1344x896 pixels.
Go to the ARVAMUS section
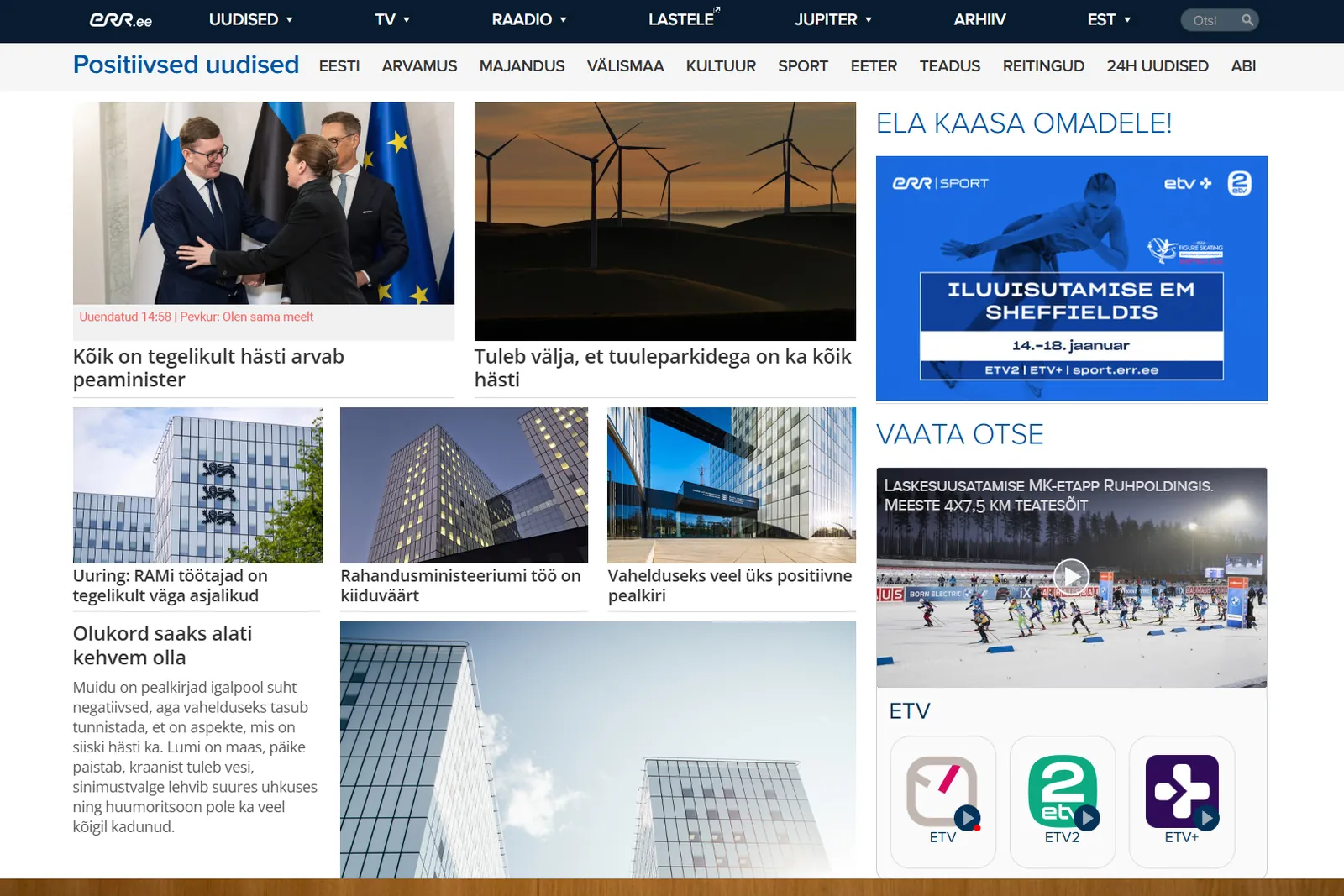(x=419, y=66)
